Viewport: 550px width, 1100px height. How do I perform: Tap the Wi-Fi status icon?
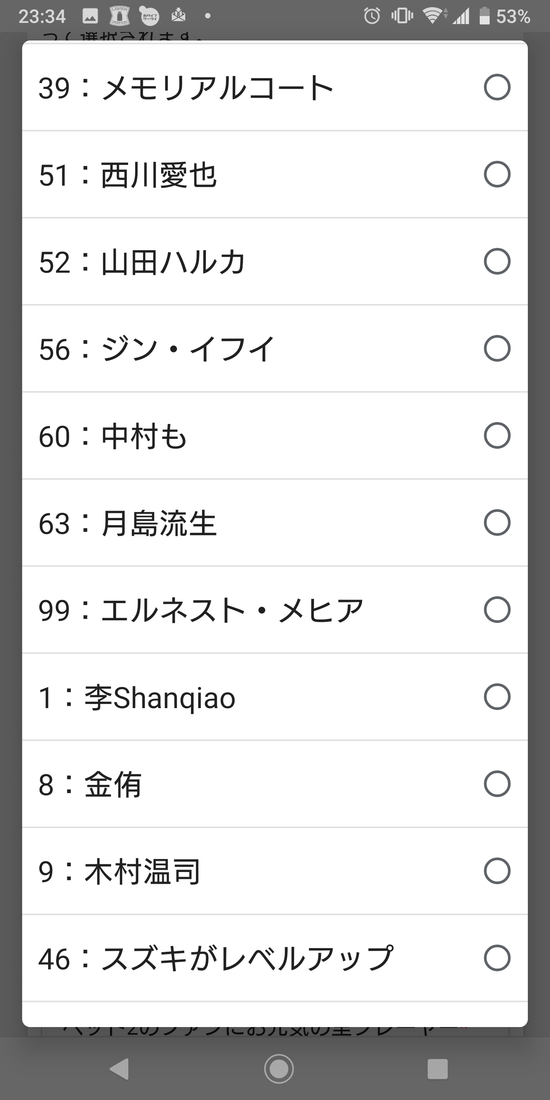pos(434,15)
